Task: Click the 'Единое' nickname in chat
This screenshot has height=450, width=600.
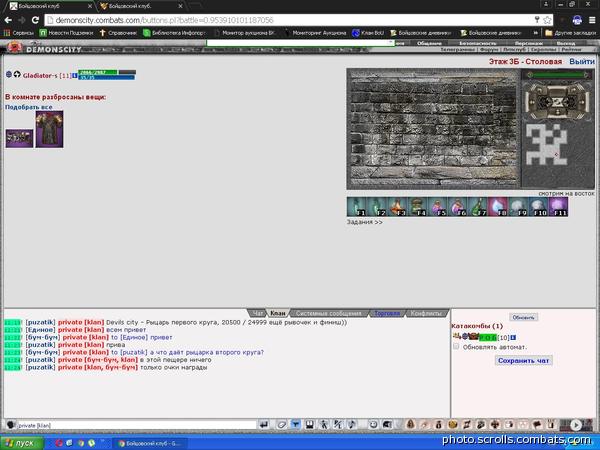Action: pyautogui.click(x=41, y=330)
